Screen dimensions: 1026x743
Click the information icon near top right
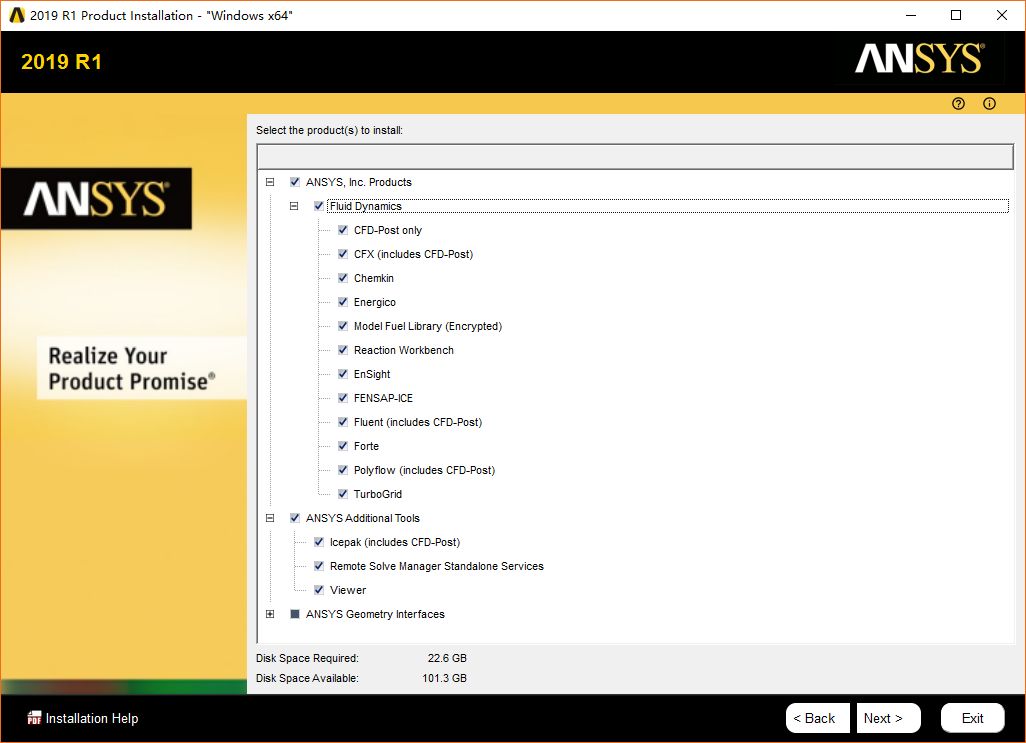(989, 104)
